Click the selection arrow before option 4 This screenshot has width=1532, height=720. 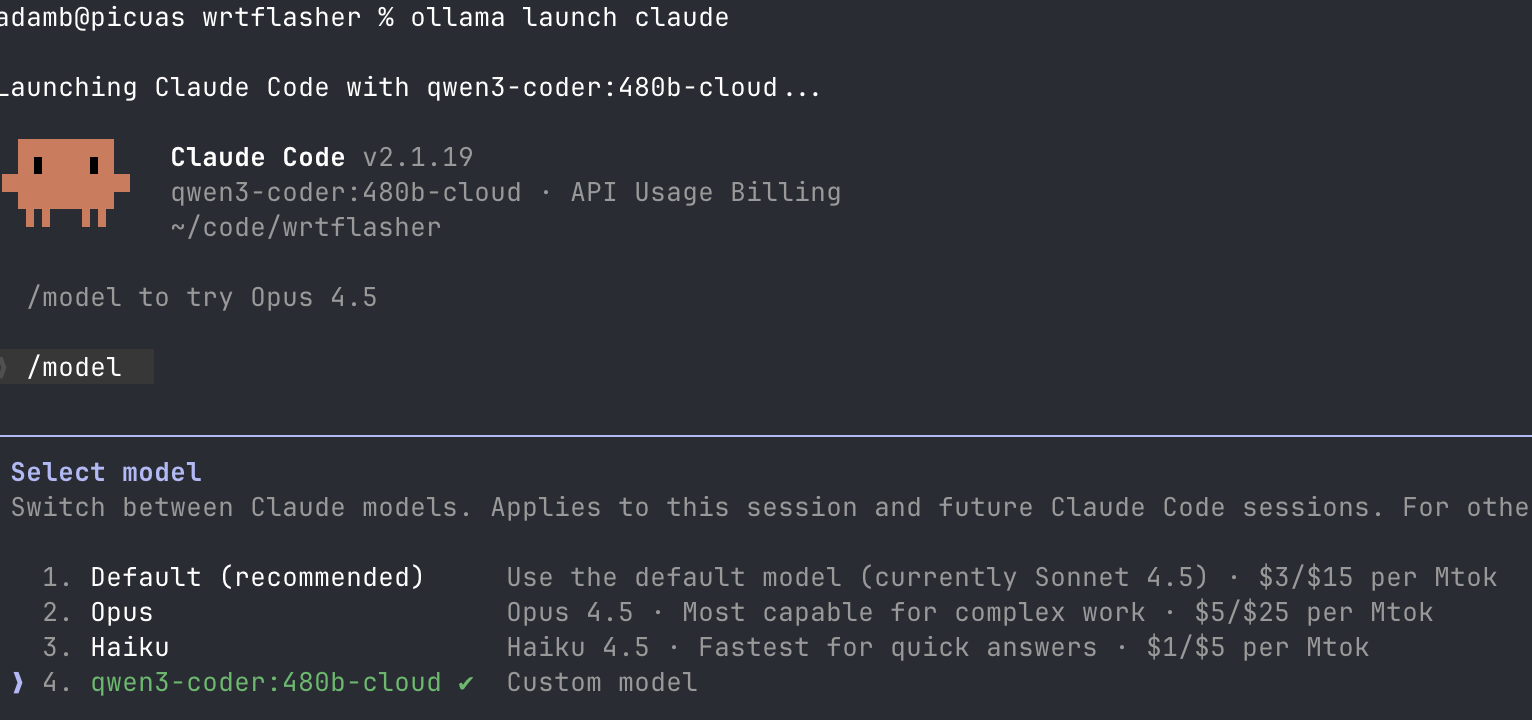(18, 682)
